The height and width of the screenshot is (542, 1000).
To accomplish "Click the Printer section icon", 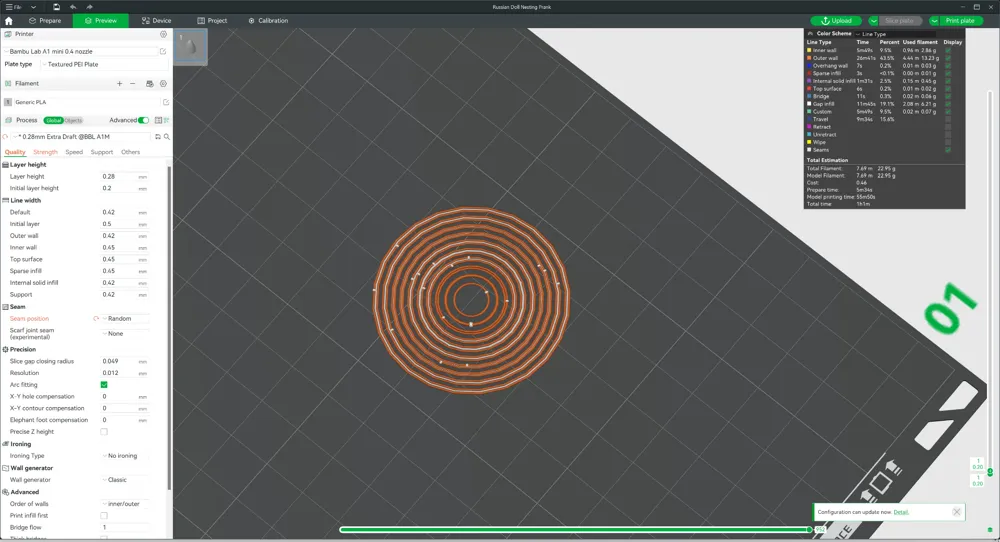I will pyautogui.click(x=8, y=34).
